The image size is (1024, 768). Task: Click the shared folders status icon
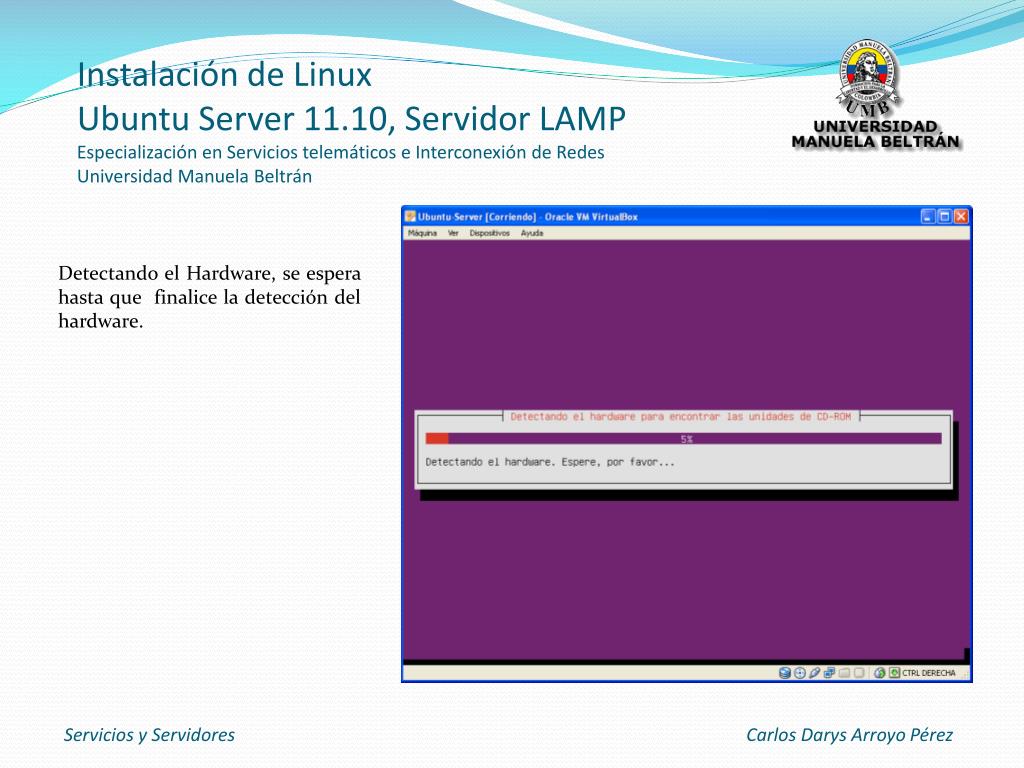[844, 673]
